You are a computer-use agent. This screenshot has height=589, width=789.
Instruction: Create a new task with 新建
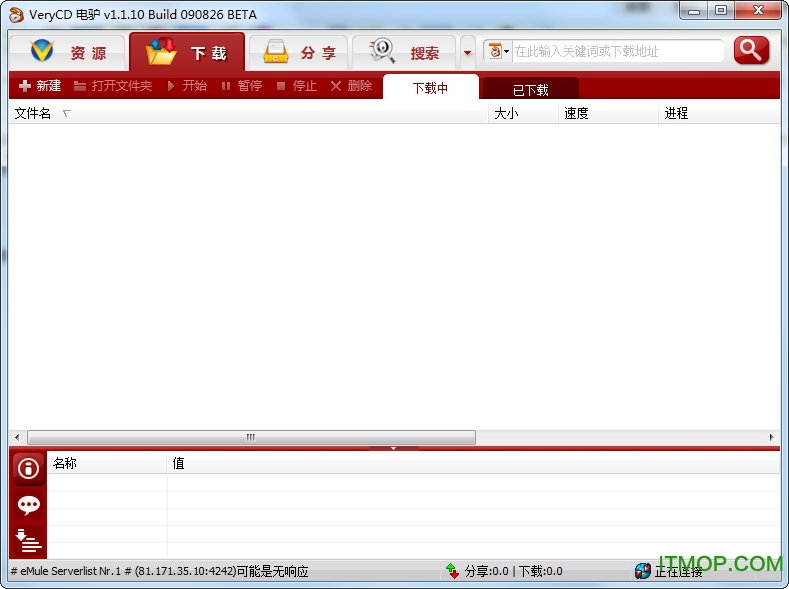tap(40, 86)
